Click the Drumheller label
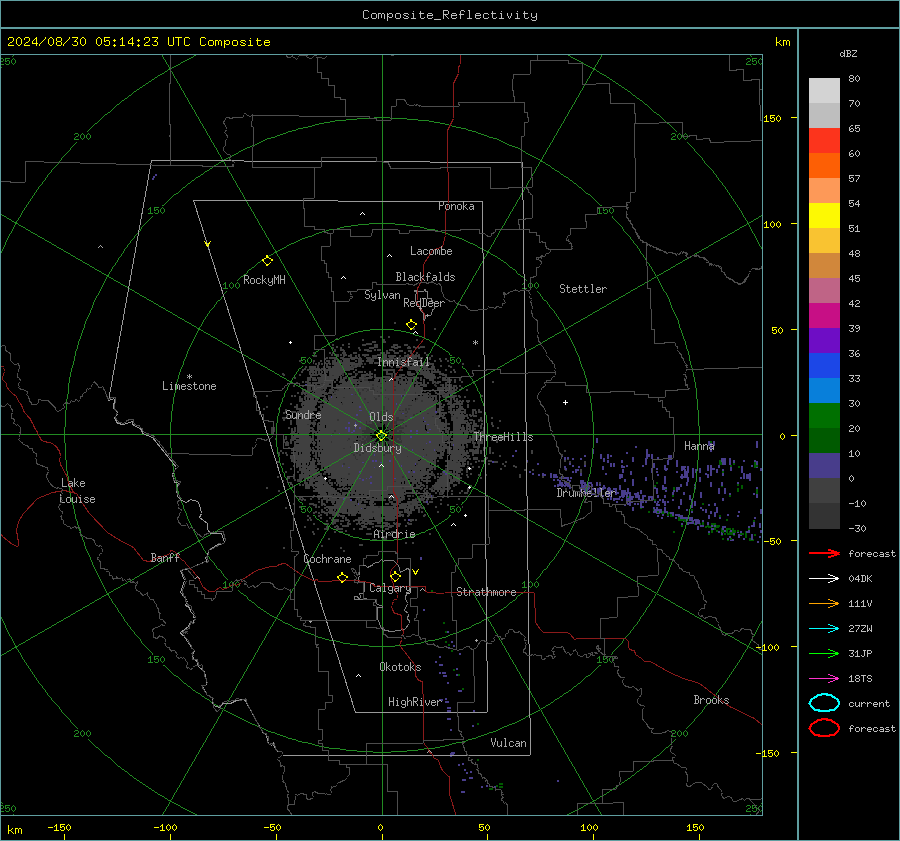The width and height of the screenshot is (900, 841). [x=586, y=493]
